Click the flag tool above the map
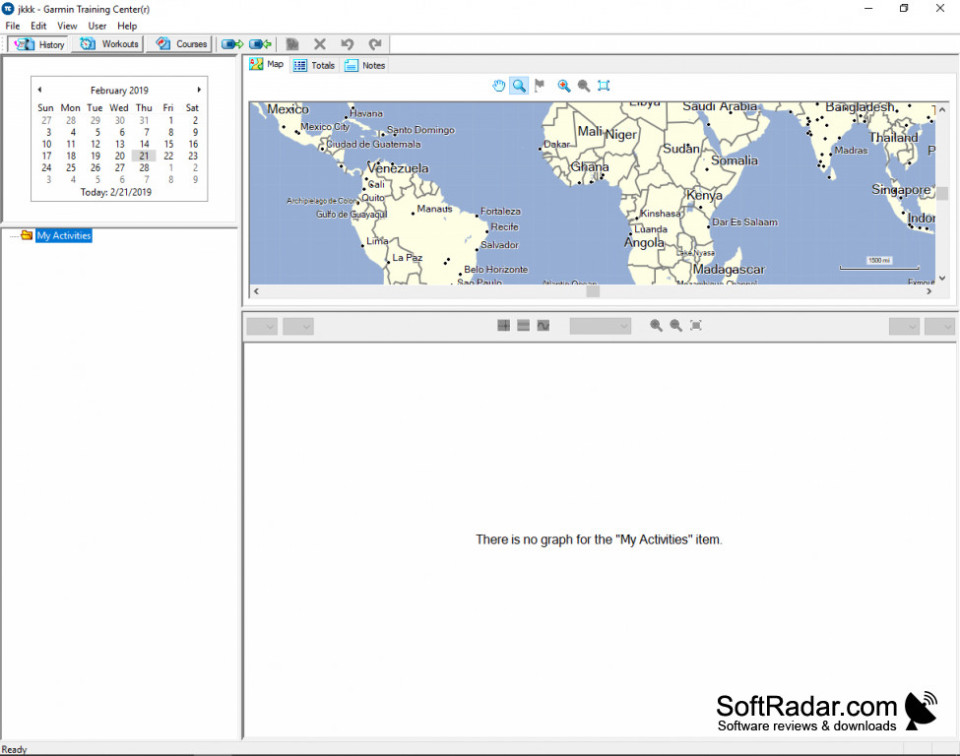This screenshot has width=960, height=756. (539, 86)
